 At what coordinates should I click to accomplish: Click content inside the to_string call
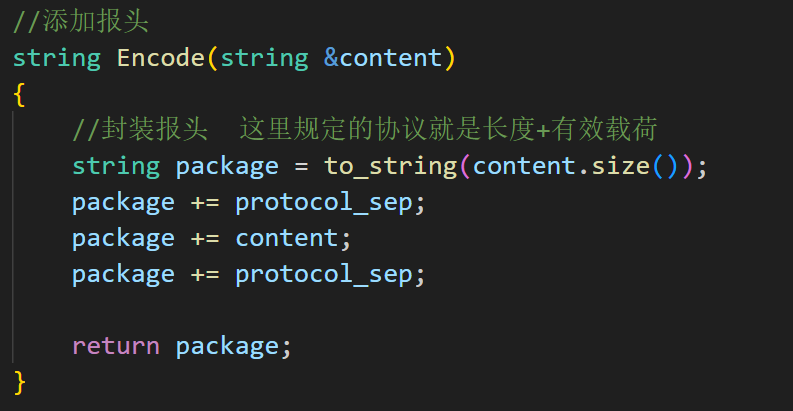point(523,165)
